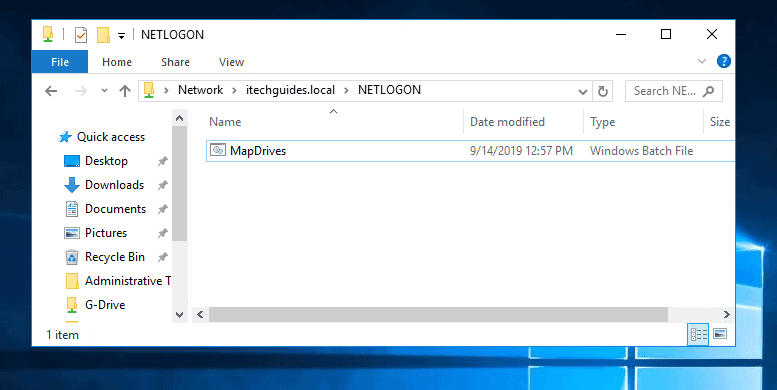Screen dimensions: 777x390
Task: Click the 9/14/2019 12:57 PM date cell
Action: click(521, 151)
